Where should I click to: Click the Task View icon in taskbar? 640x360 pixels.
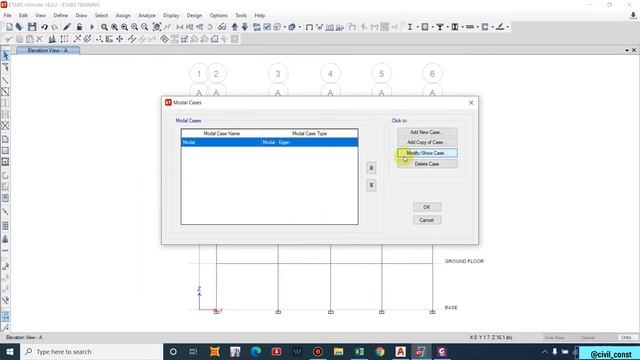click(x=193, y=351)
